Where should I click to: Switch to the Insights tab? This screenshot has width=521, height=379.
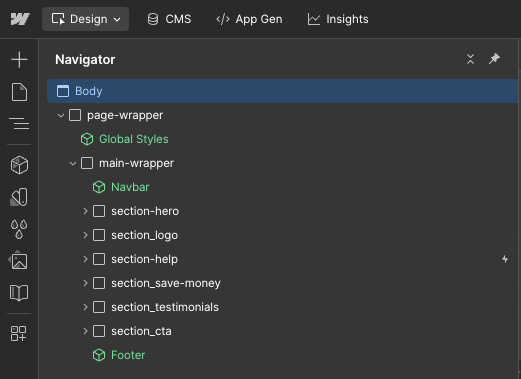point(338,19)
